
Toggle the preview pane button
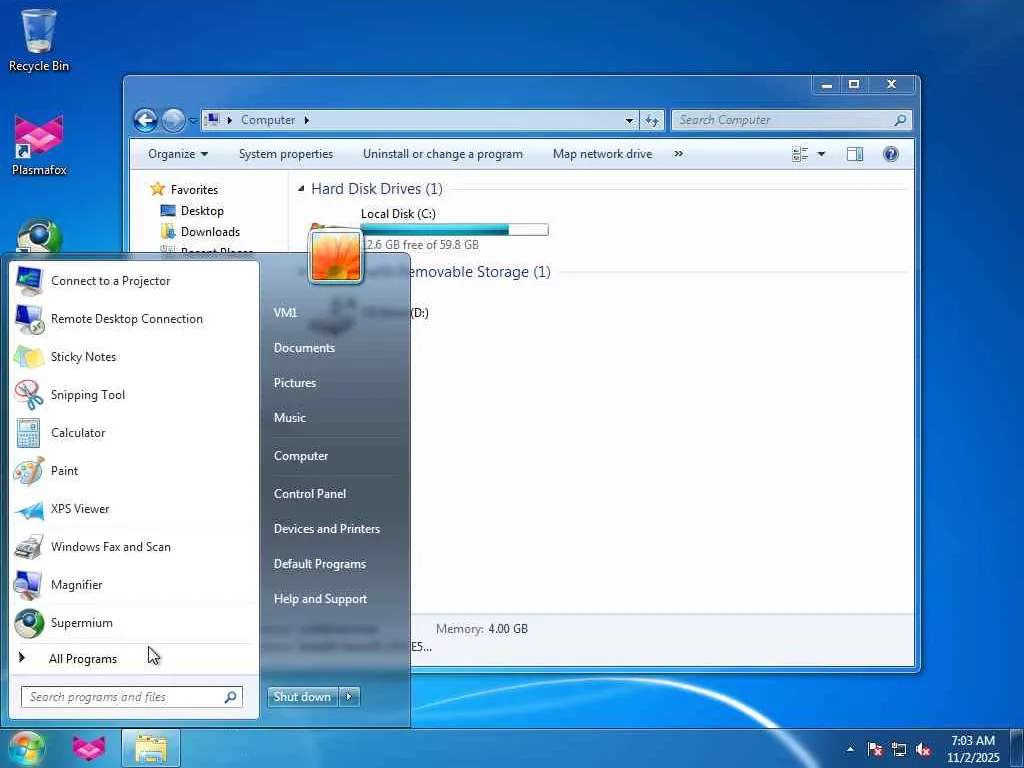(855, 154)
